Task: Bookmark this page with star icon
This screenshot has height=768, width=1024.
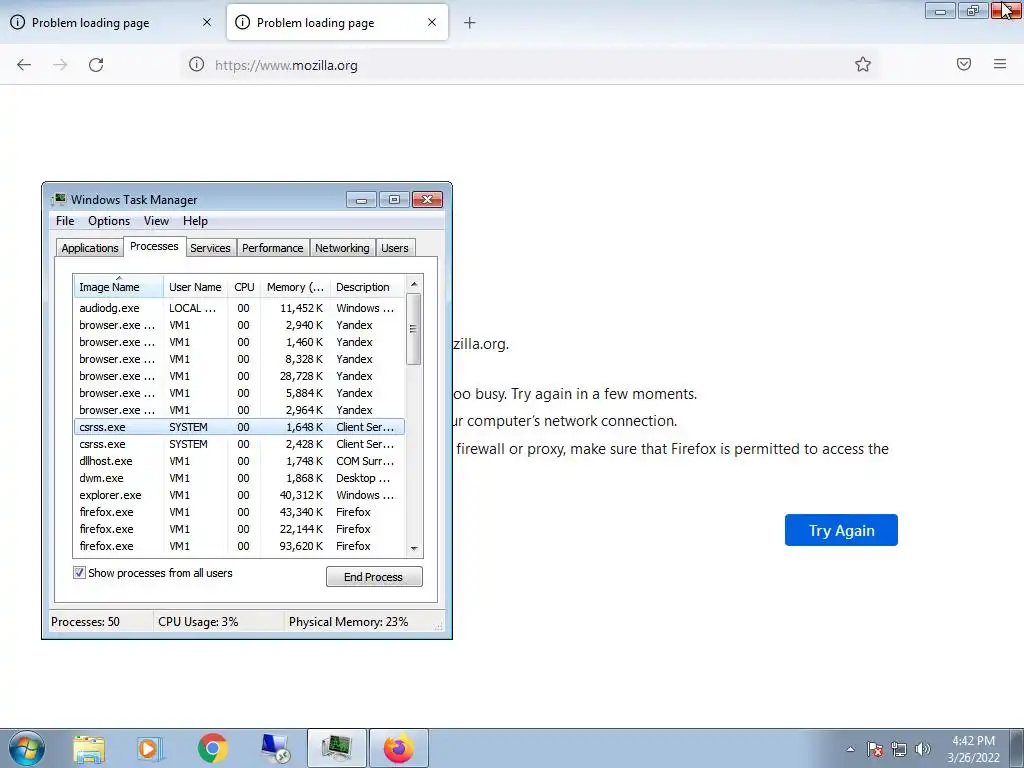Action: pos(863,64)
